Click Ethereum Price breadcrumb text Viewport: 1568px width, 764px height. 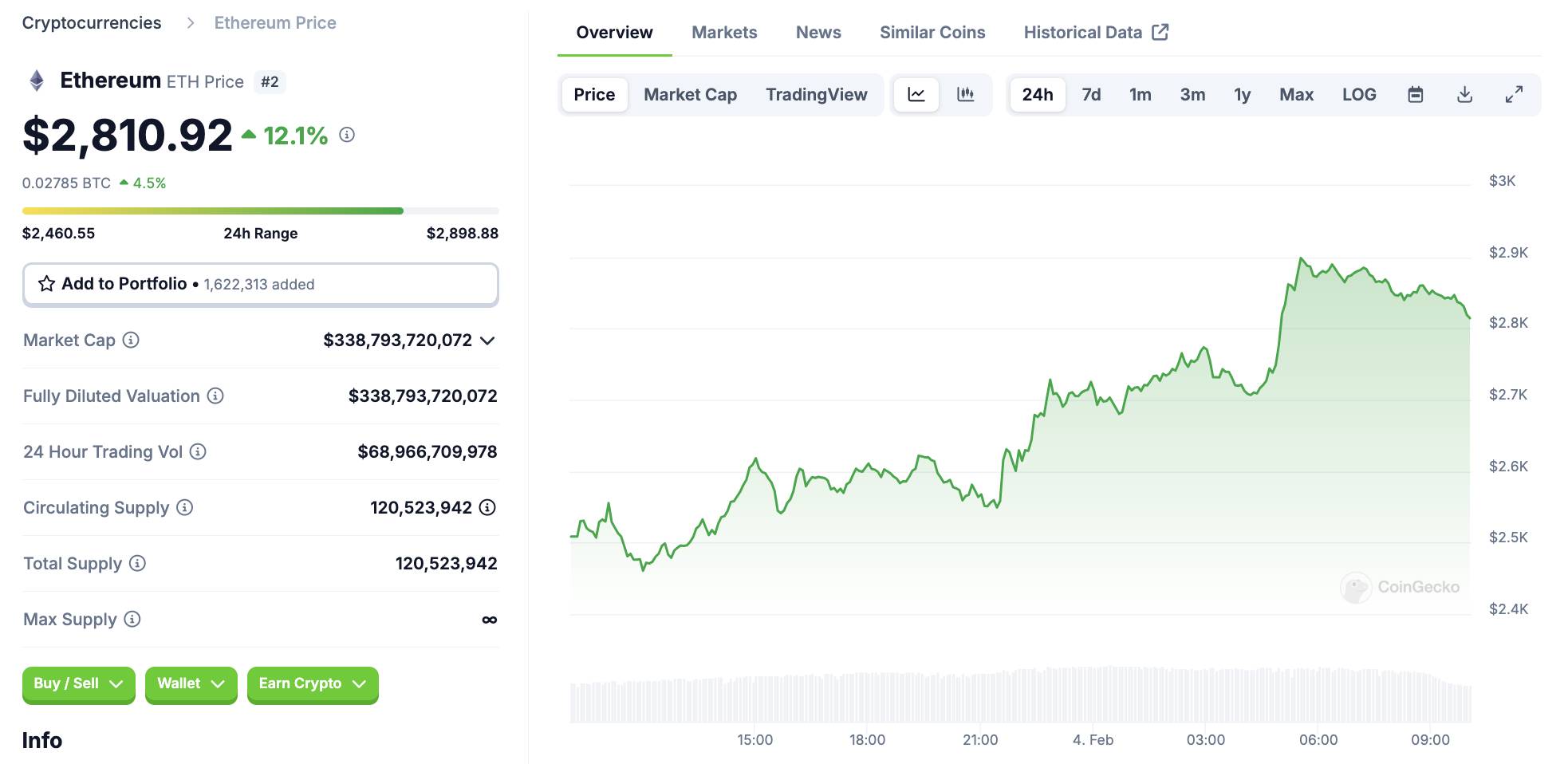tap(275, 23)
